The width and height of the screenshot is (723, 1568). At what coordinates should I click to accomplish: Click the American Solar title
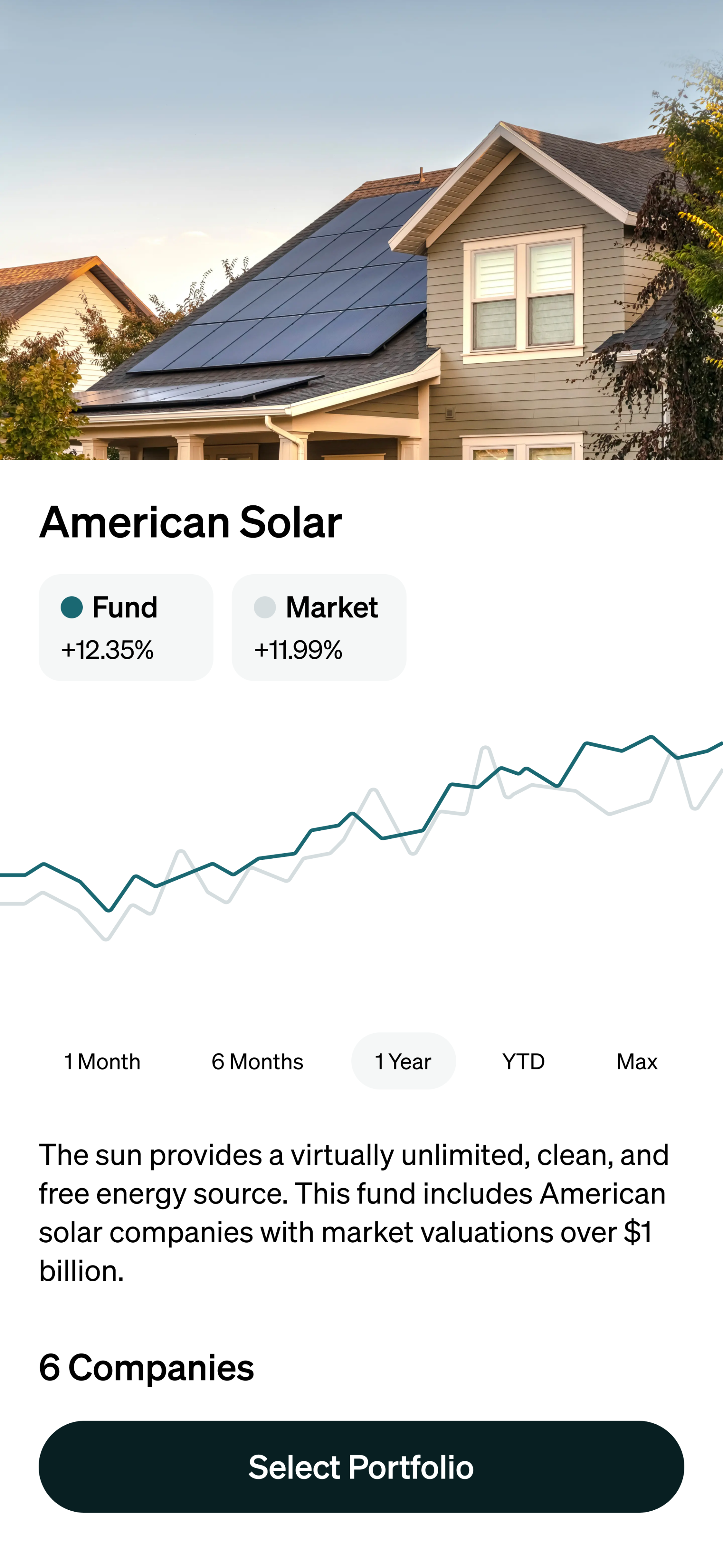[x=191, y=522]
